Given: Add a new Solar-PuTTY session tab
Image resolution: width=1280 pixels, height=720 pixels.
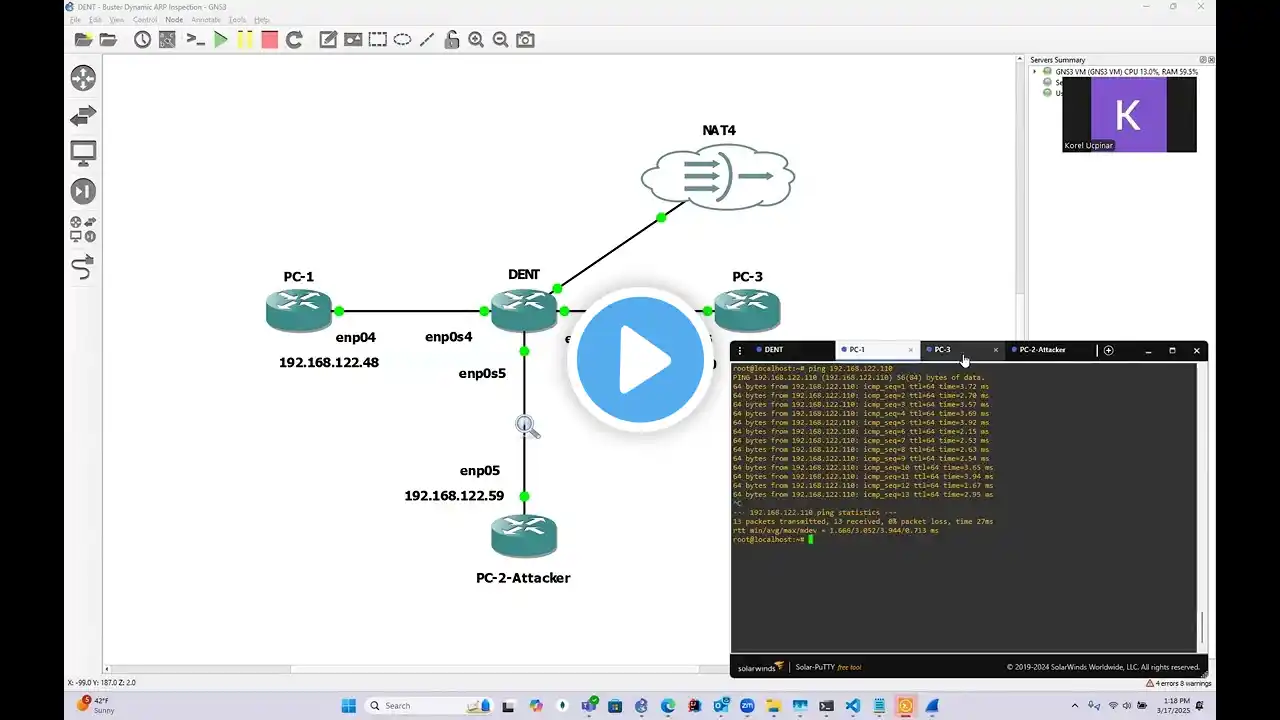Looking at the screenshot, I should (1108, 351).
